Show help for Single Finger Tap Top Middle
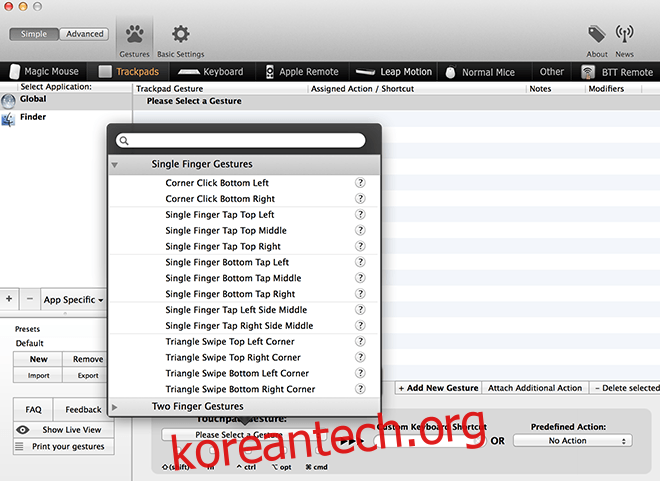This screenshot has width=660, height=481. tap(360, 230)
